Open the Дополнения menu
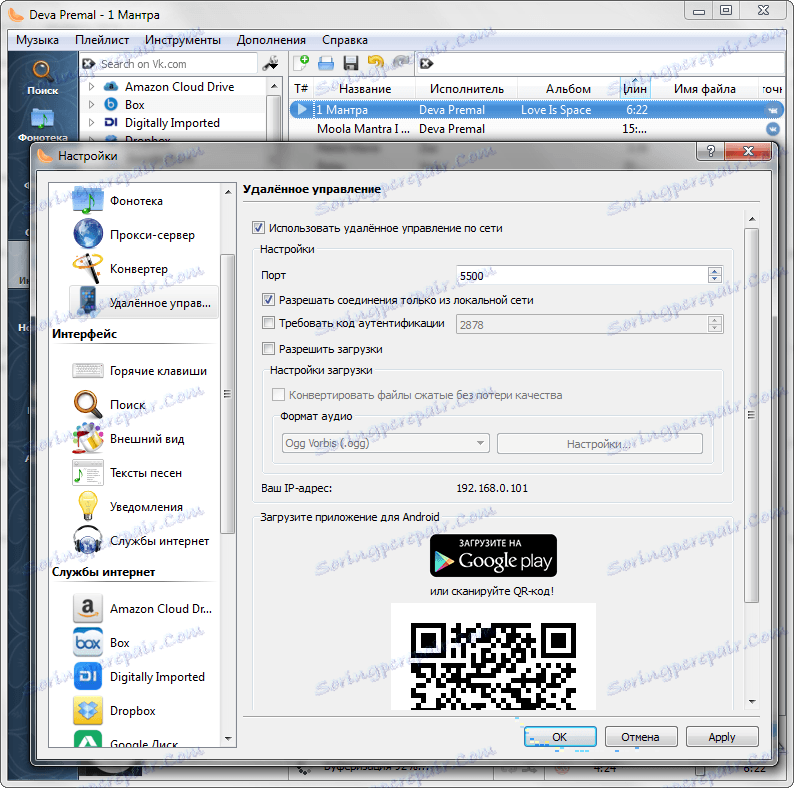The width and height of the screenshot is (794, 788). pyautogui.click(x=271, y=40)
